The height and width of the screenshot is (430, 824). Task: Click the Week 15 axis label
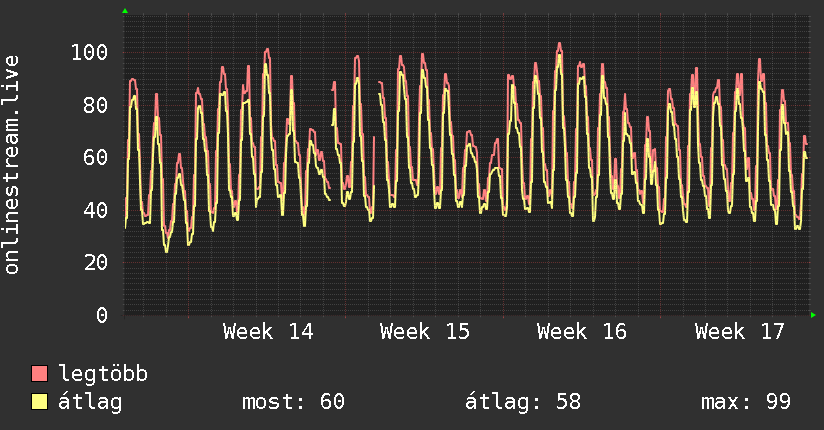pyautogui.click(x=425, y=332)
